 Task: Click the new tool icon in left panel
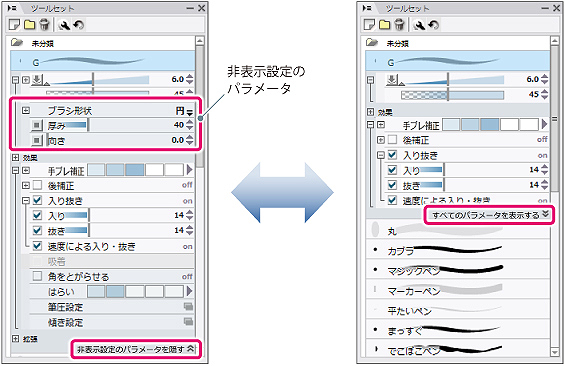point(14,24)
